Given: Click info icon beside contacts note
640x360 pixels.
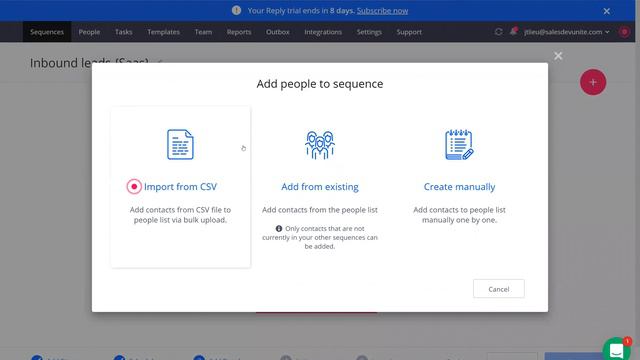Looking at the screenshot, I should click(279, 229).
